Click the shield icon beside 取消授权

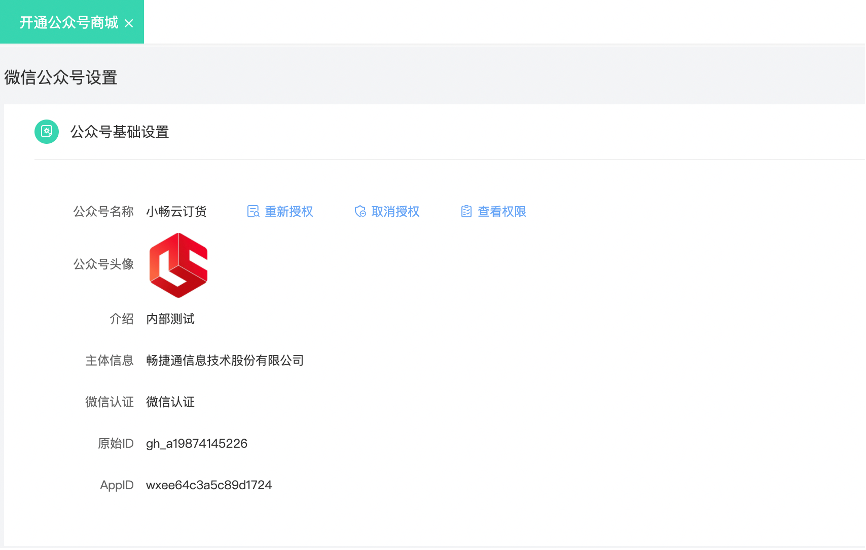coord(360,212)
